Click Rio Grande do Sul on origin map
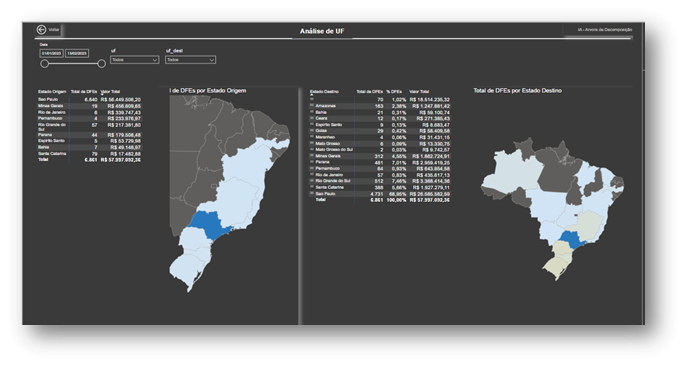 189,271
